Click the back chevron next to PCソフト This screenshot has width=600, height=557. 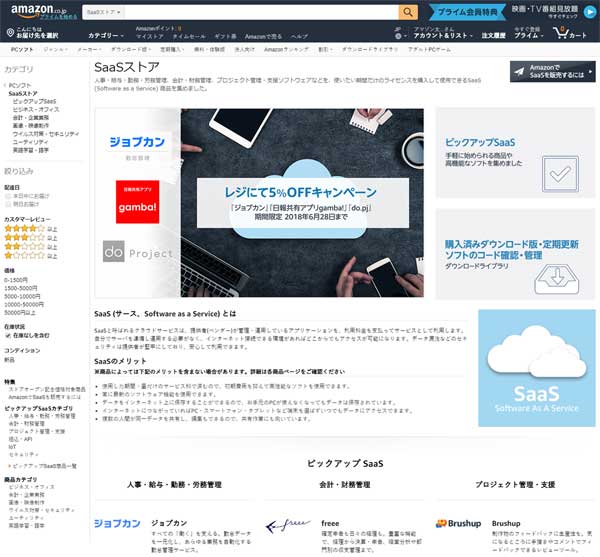coord(5,85)
